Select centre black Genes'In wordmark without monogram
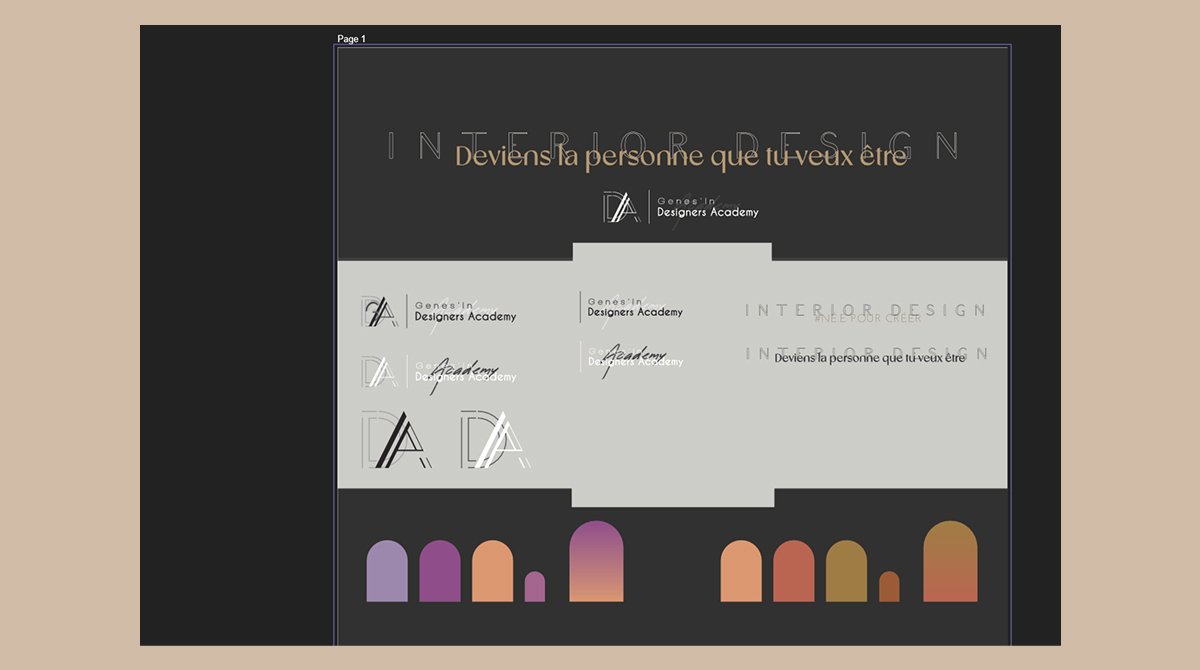The width and height of the screenshot is (1200, 670). point(632,307)
